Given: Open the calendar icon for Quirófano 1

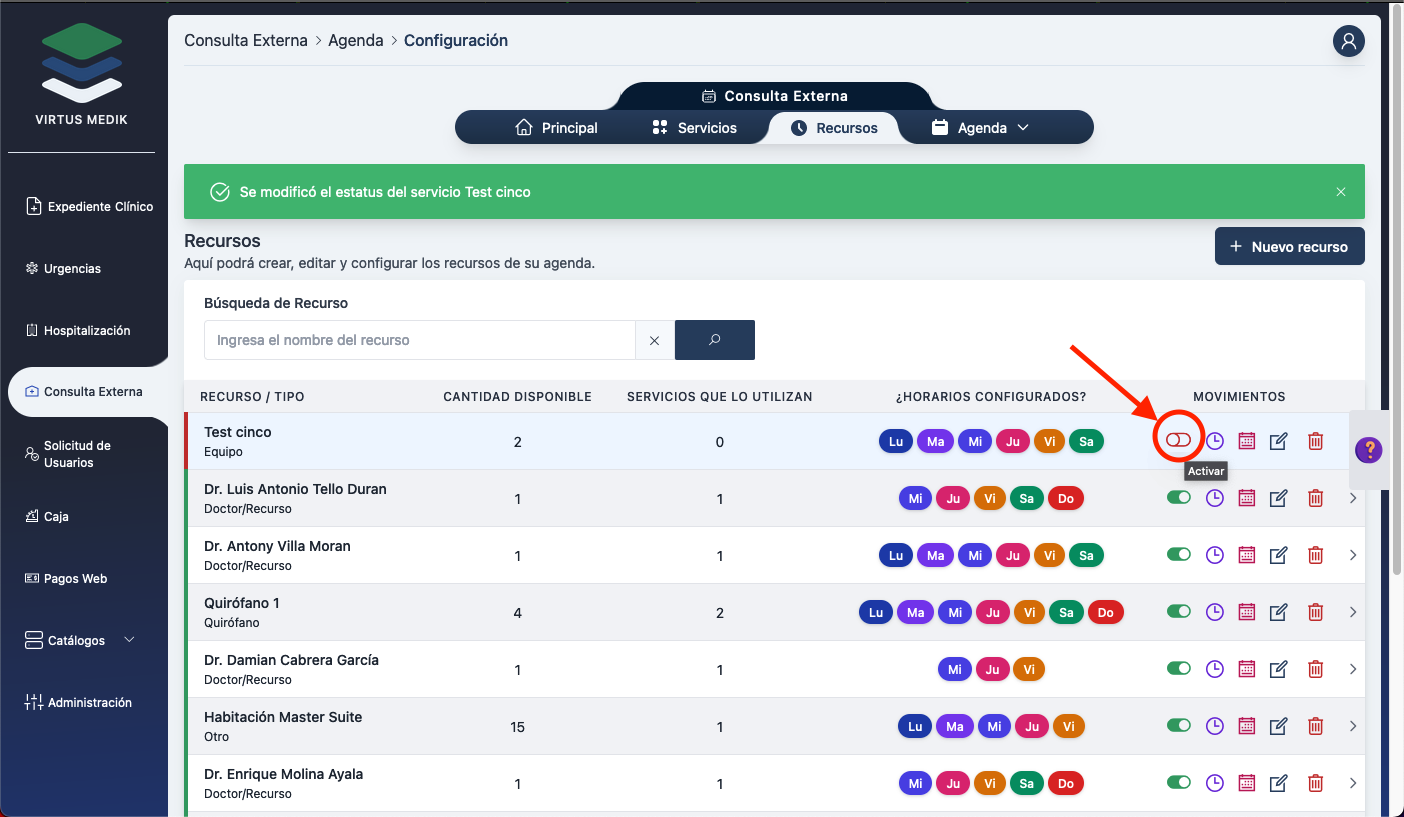Looking at the screenshot, I should click(x=1246, y=612).
